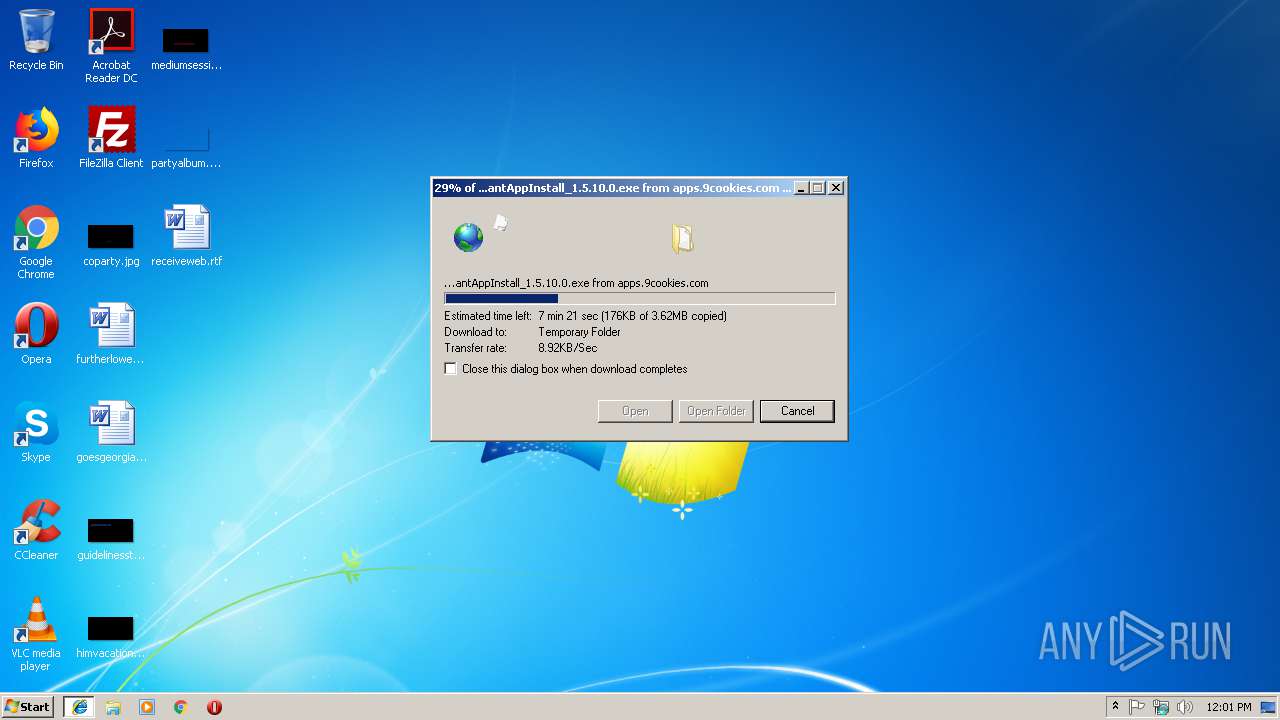The height and width of the screenshot is (720, 1280).
Task: Select the furtherlowe... Word document
Action: point(111,334)
